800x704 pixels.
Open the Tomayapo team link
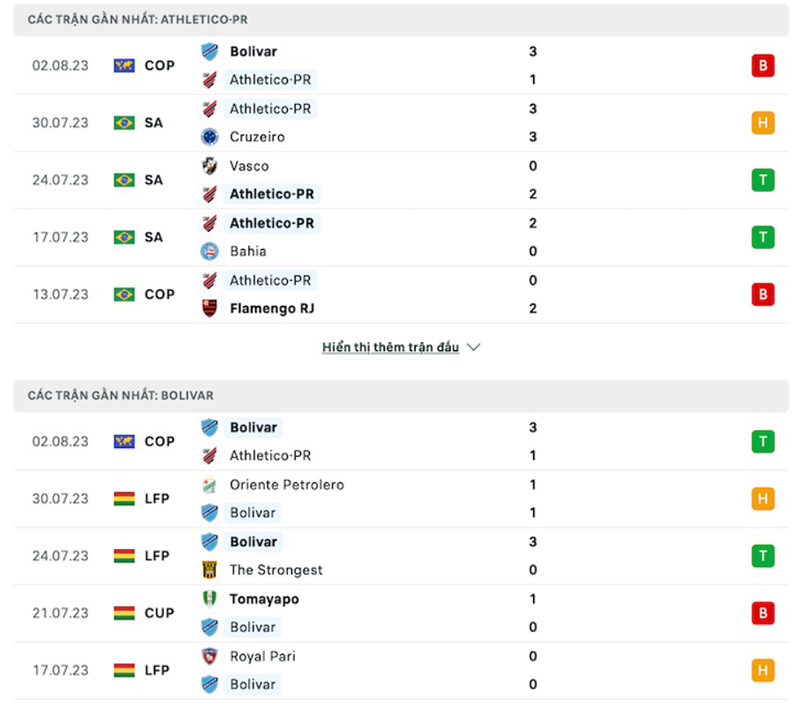point(264,599)
